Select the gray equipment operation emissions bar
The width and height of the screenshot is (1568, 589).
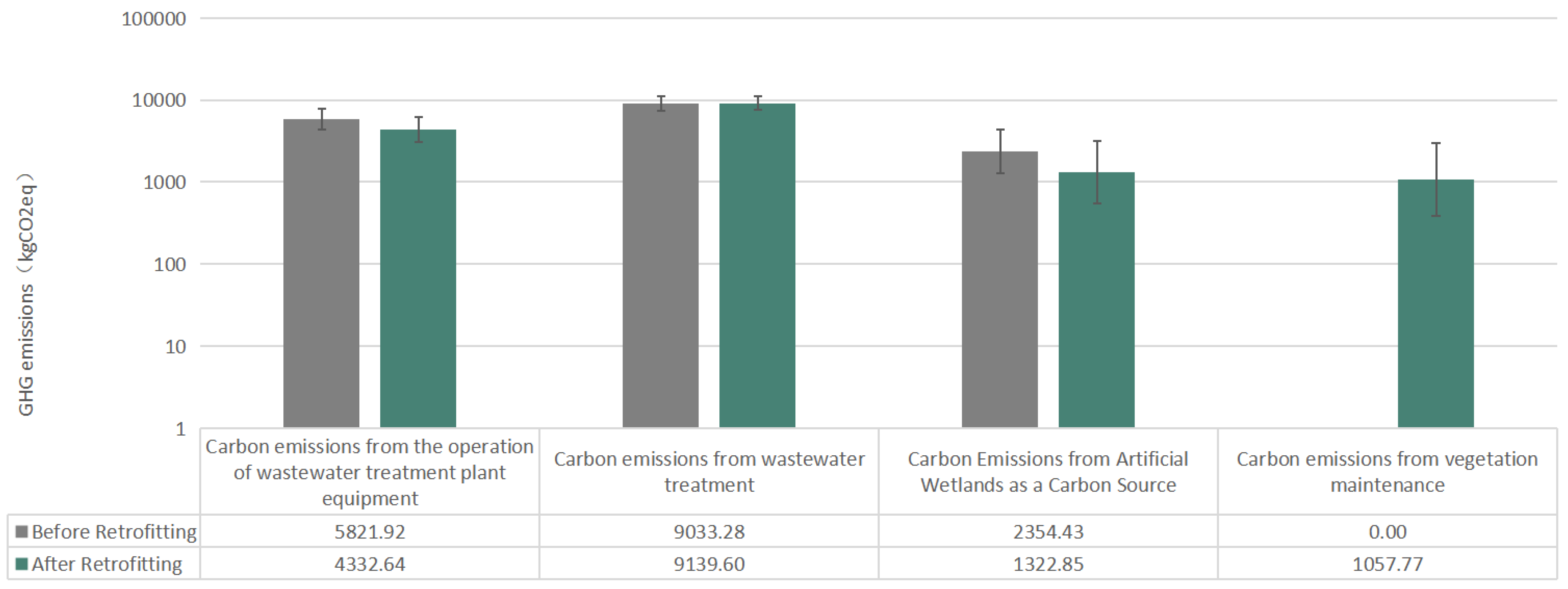coord(321,274)
